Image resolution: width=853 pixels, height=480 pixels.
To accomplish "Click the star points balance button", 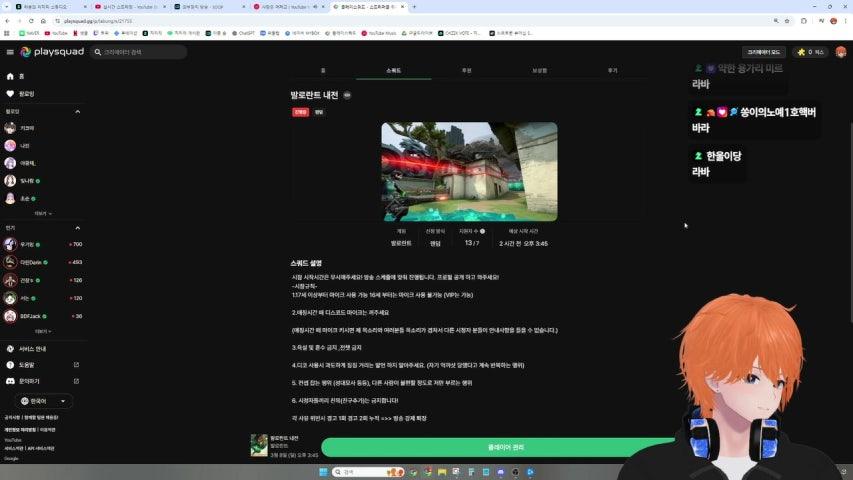I will [811, 52].
